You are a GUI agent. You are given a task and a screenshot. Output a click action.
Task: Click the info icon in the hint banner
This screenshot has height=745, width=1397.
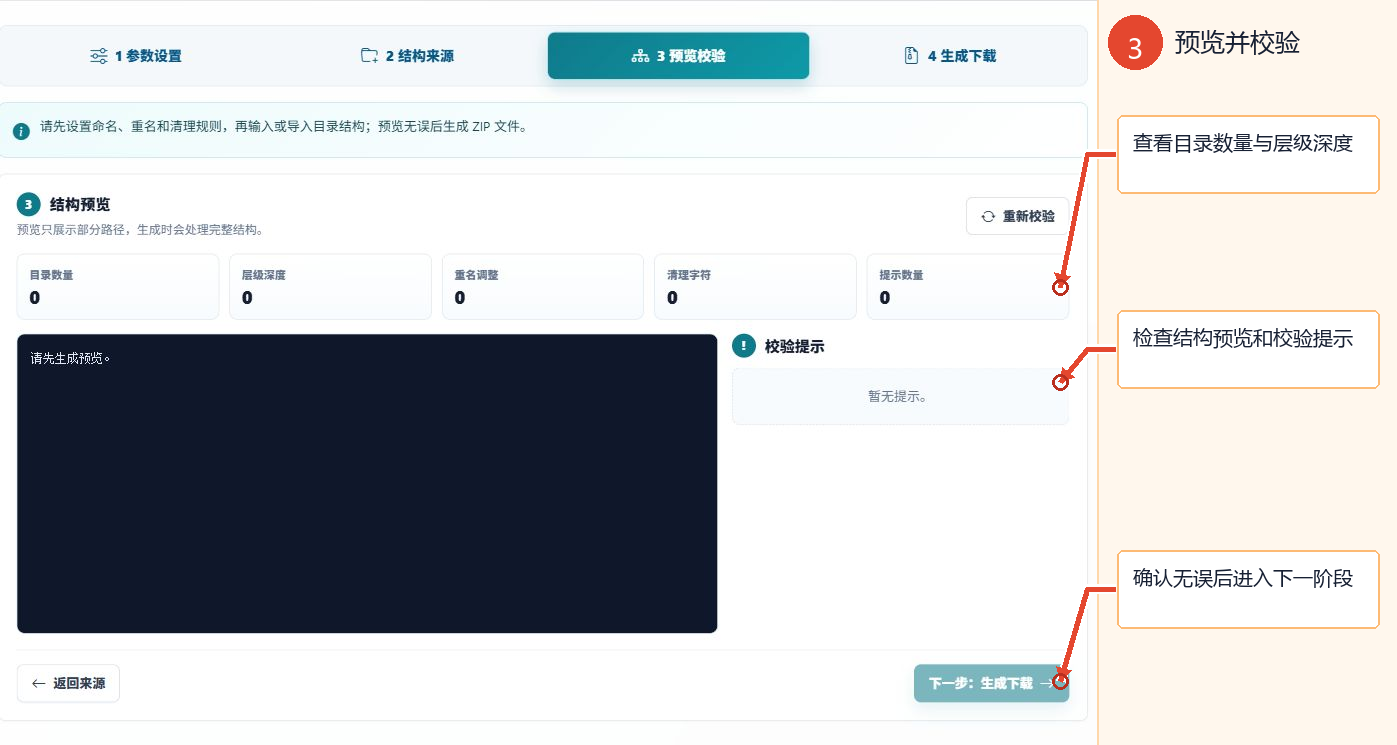pos(21,131)
